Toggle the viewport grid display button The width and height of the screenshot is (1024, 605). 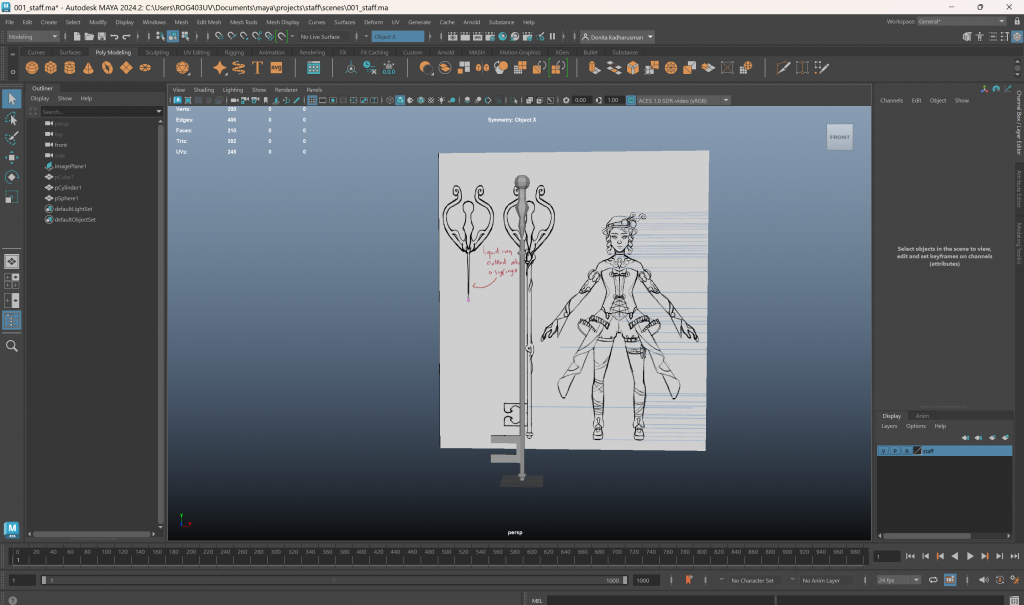tap(312, 100)
